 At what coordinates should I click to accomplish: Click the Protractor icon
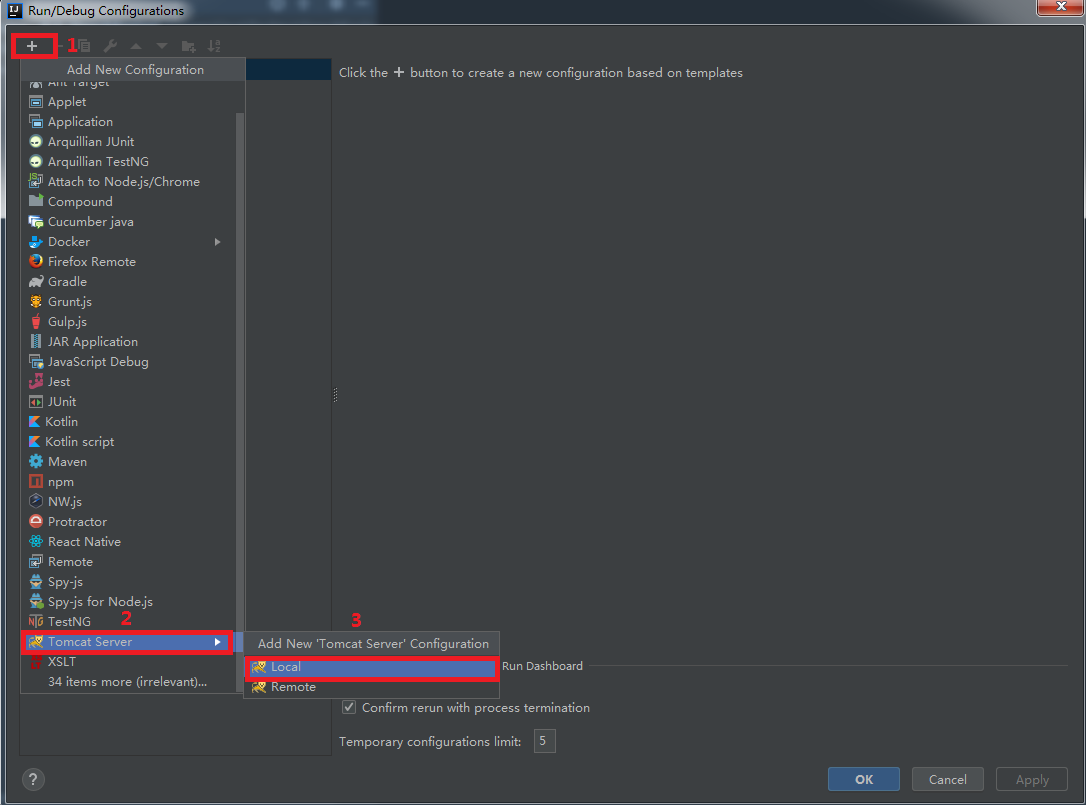(36, 522)
